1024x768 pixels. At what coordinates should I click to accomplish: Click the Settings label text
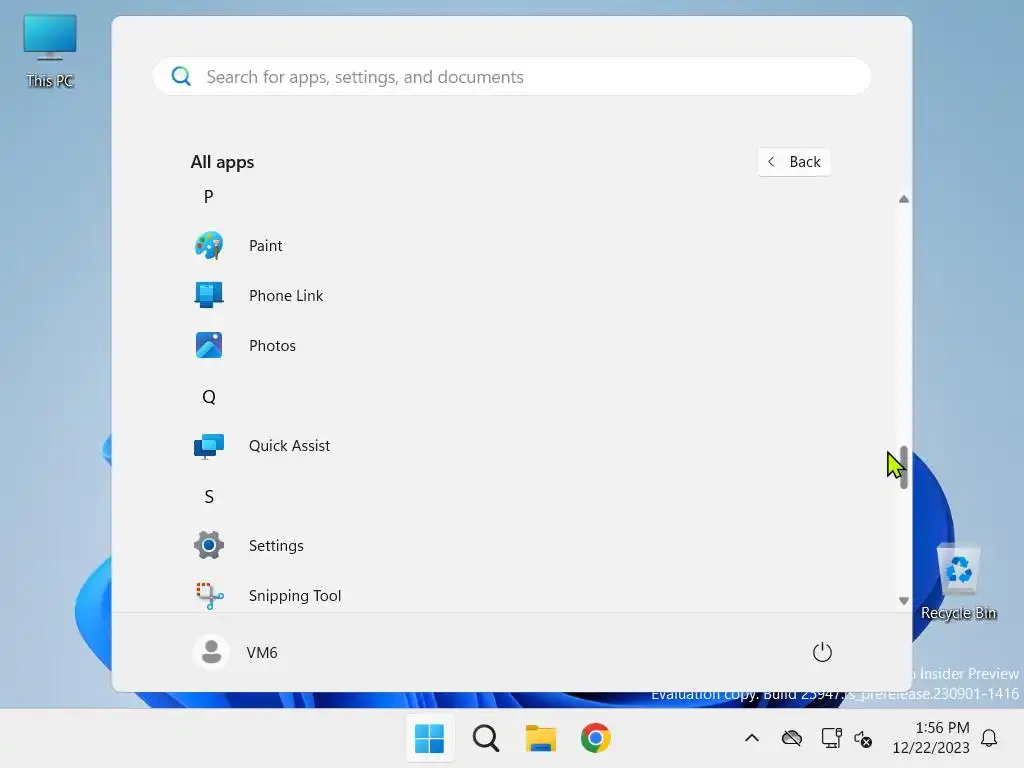pyautogui.click(x=276, y=546)
